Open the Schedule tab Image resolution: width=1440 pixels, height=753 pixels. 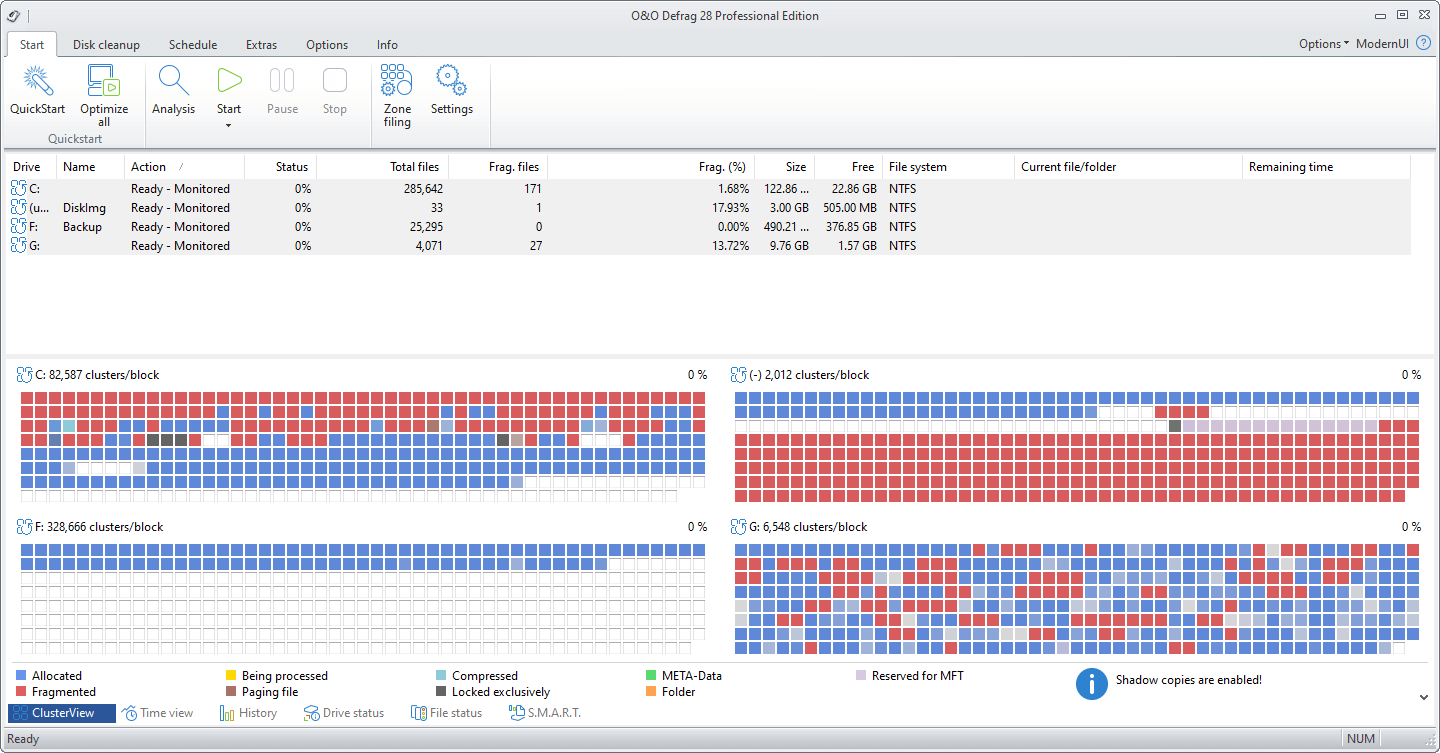[x=193, y=45]
